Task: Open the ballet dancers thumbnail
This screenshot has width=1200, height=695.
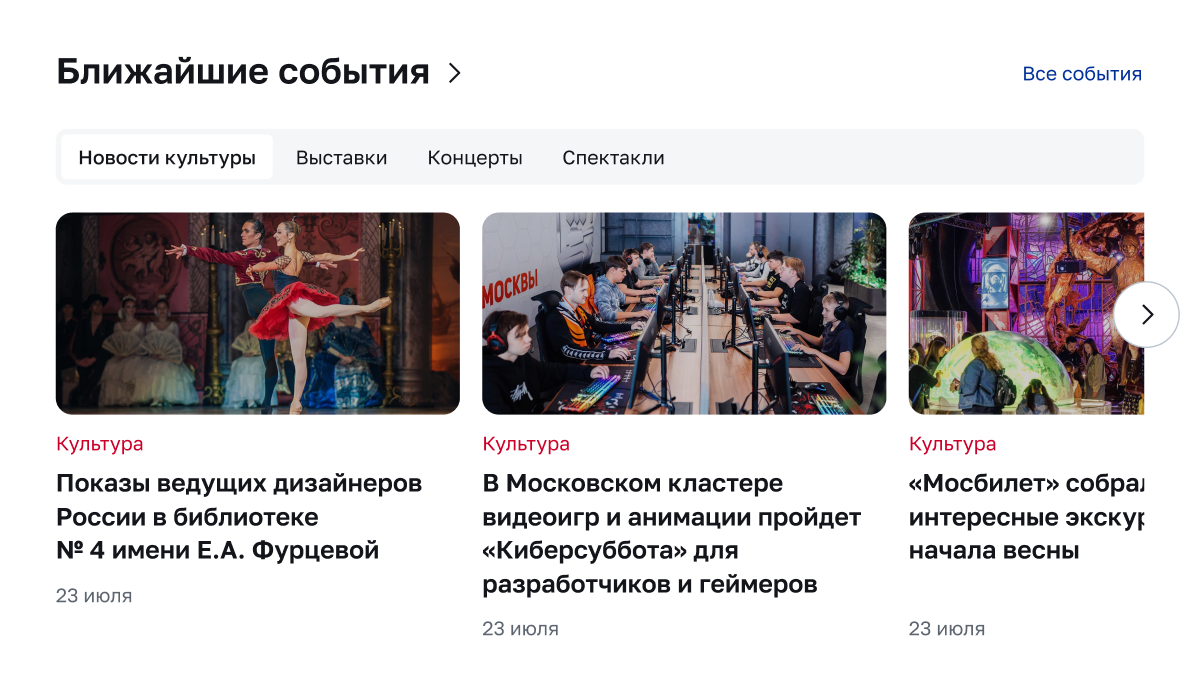Action: pos(258,313)
